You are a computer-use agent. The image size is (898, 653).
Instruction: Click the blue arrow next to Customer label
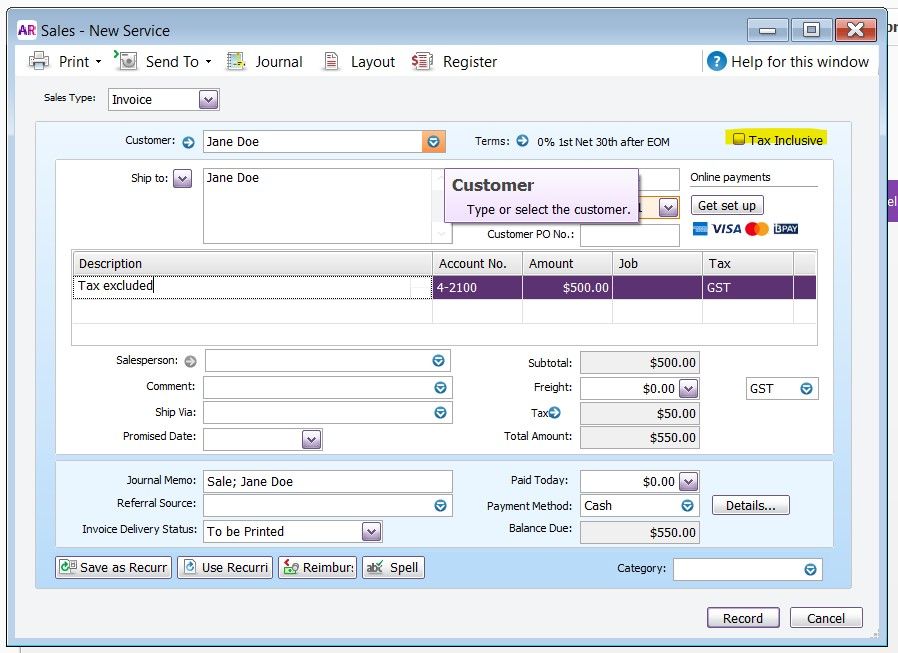point(188,142)
